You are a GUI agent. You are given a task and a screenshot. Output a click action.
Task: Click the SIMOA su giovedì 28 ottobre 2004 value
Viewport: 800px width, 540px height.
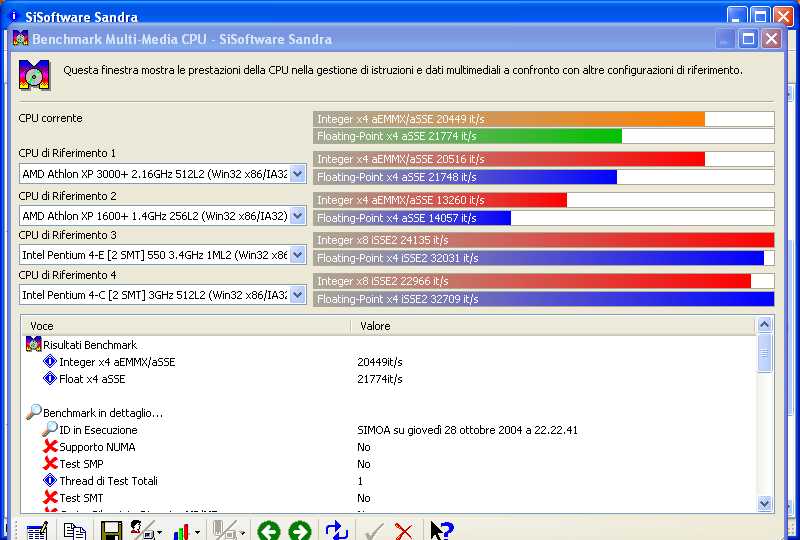(x=467, y=430)
